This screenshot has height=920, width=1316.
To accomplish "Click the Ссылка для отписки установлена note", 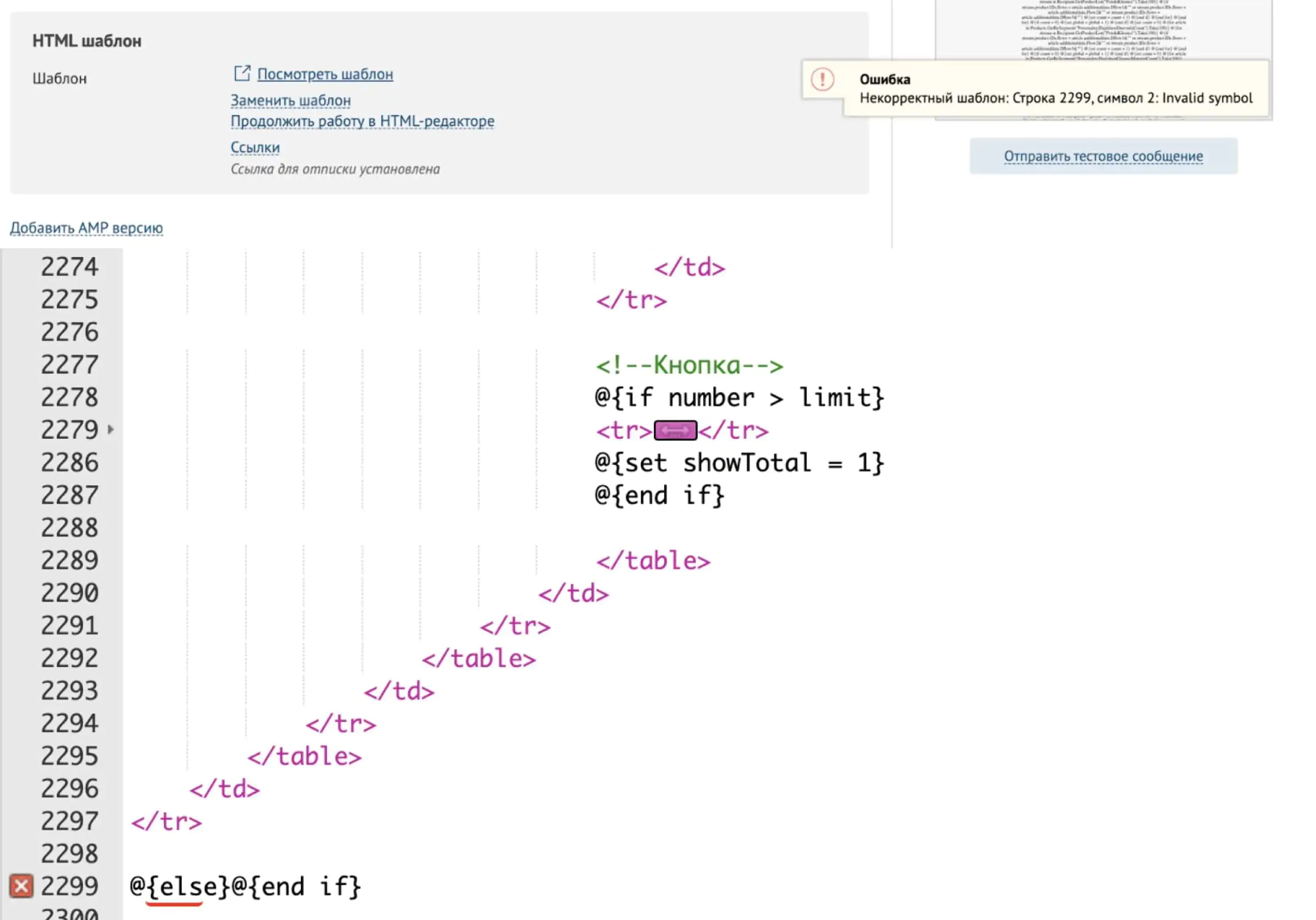I will click(x=335, y=169).
